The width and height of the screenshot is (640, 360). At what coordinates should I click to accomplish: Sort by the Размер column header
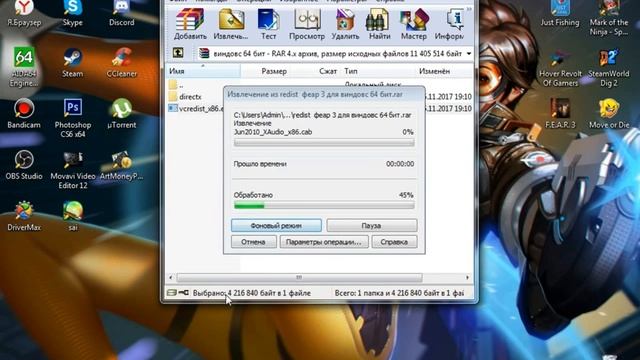(x=274, y=71)
